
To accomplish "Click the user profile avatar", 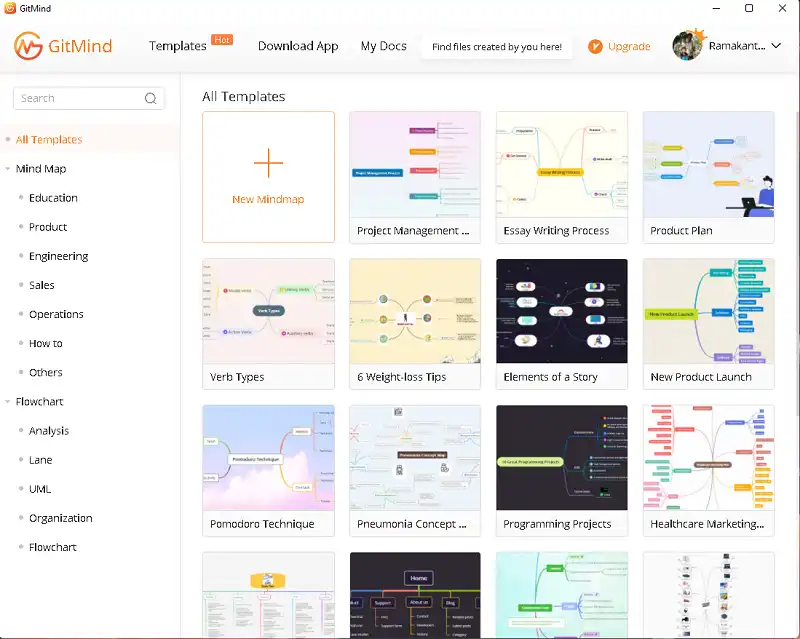I will (687, 46).
